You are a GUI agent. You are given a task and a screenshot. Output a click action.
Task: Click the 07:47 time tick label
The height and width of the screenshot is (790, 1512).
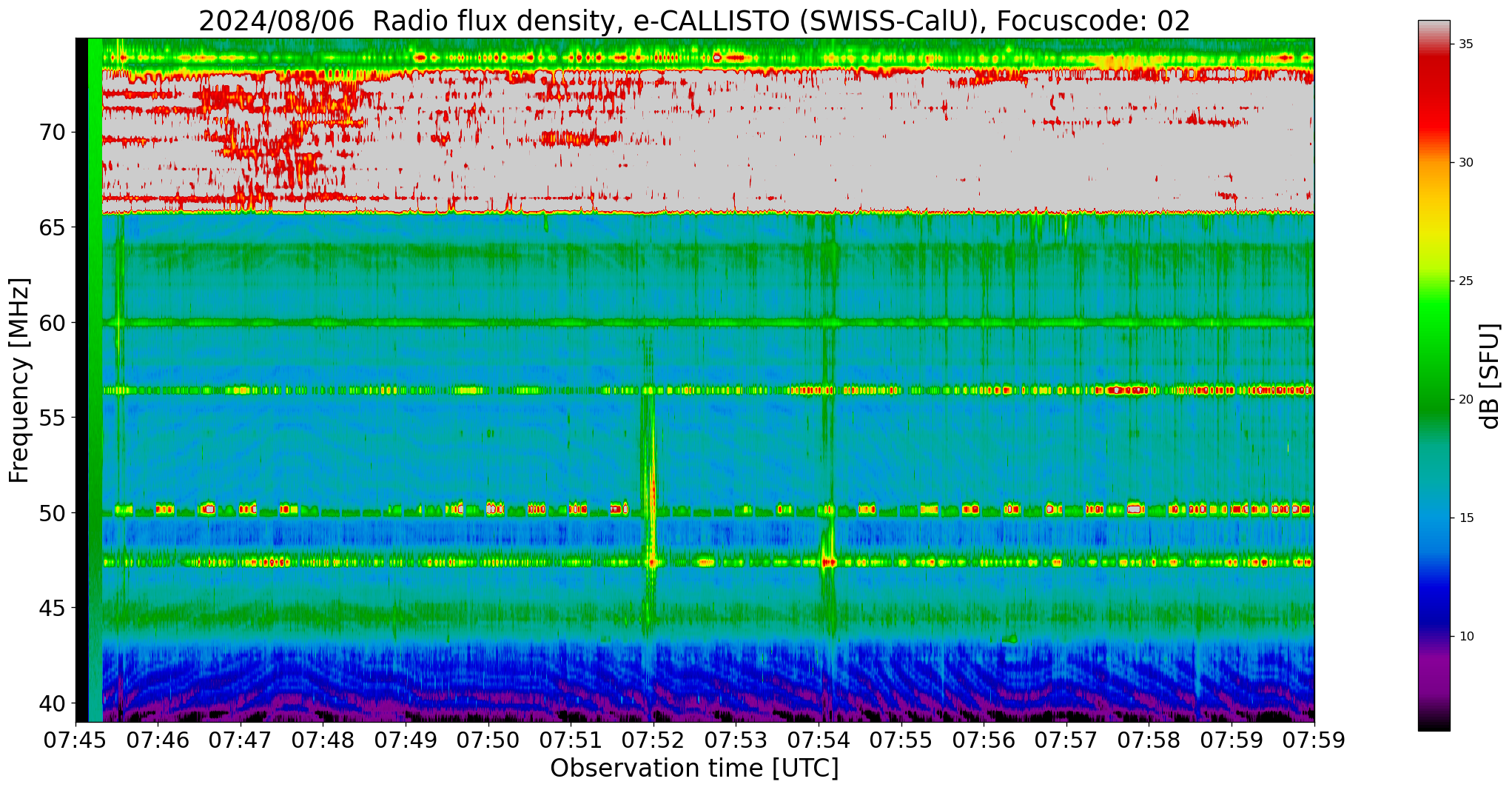pyautogui.click(x=241, y=740)
